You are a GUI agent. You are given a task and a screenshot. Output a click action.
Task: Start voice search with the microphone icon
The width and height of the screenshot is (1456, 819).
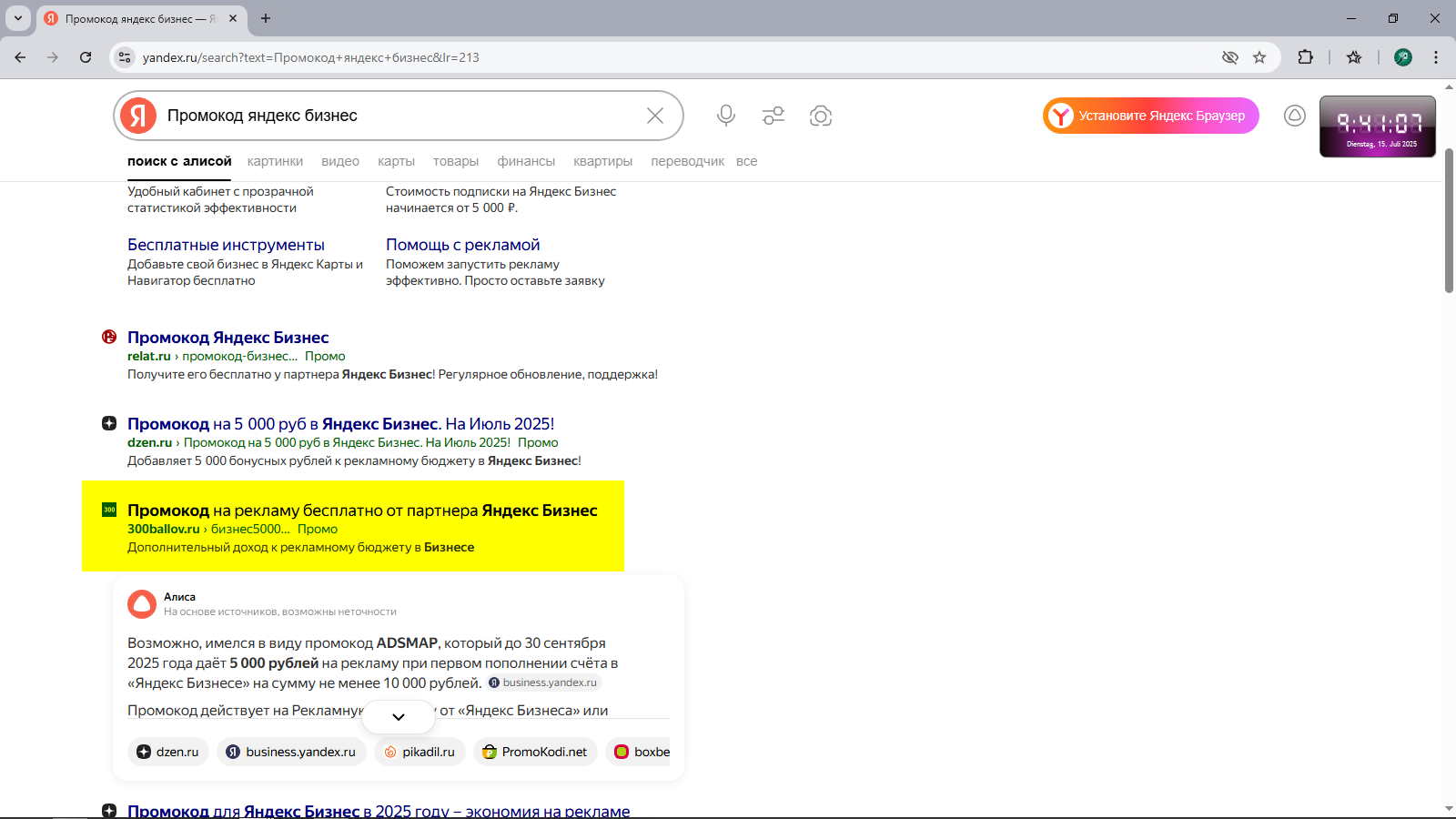click(725, 116)
